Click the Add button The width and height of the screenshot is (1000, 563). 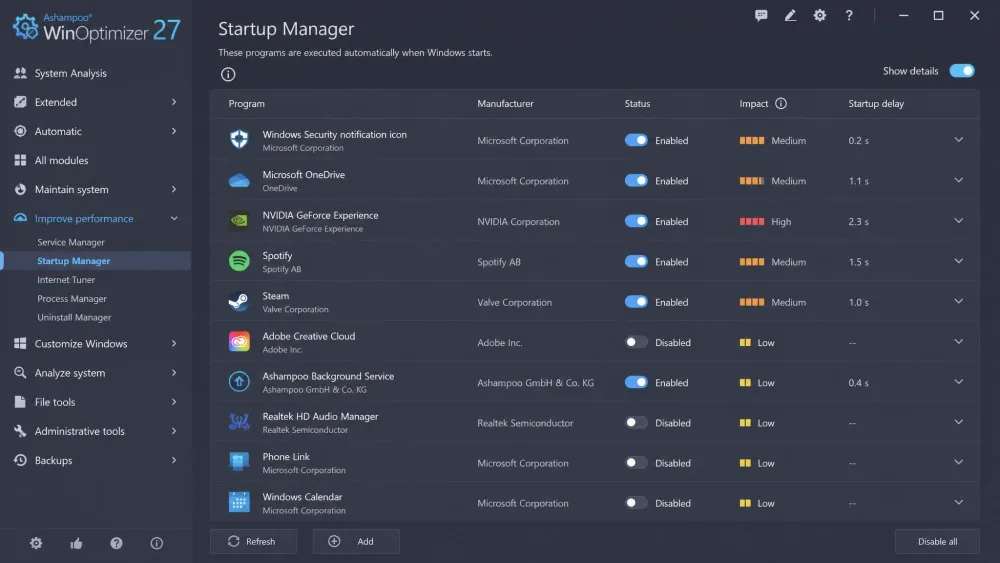356,541
